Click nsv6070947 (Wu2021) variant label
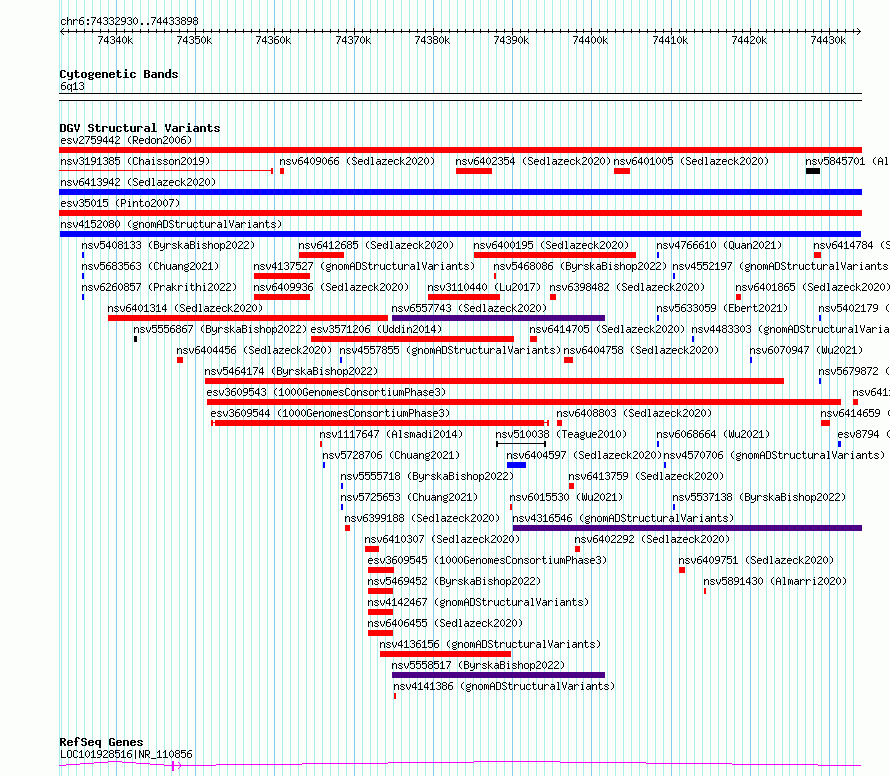The height and width of the screenshot is (776, 890). coord(806,350)
